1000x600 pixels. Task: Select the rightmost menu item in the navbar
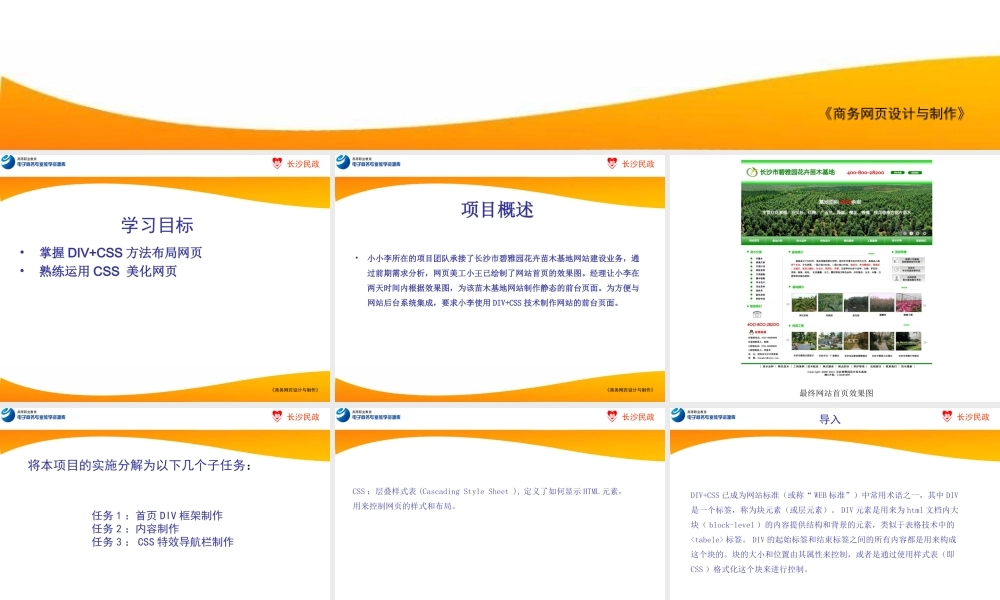(921, 240)
